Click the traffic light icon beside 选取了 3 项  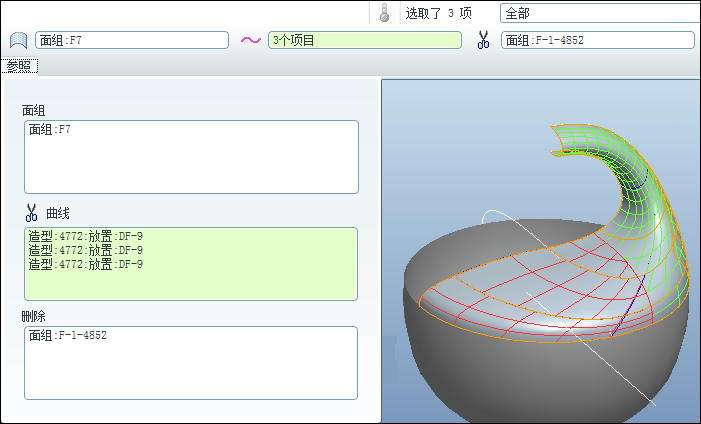pyautogui.click(x=384, y=13)
